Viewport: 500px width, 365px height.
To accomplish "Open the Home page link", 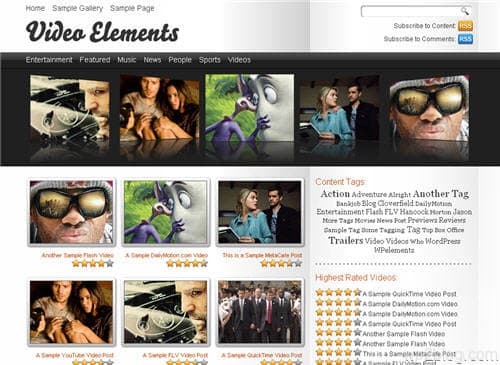I will pos(35,8).
